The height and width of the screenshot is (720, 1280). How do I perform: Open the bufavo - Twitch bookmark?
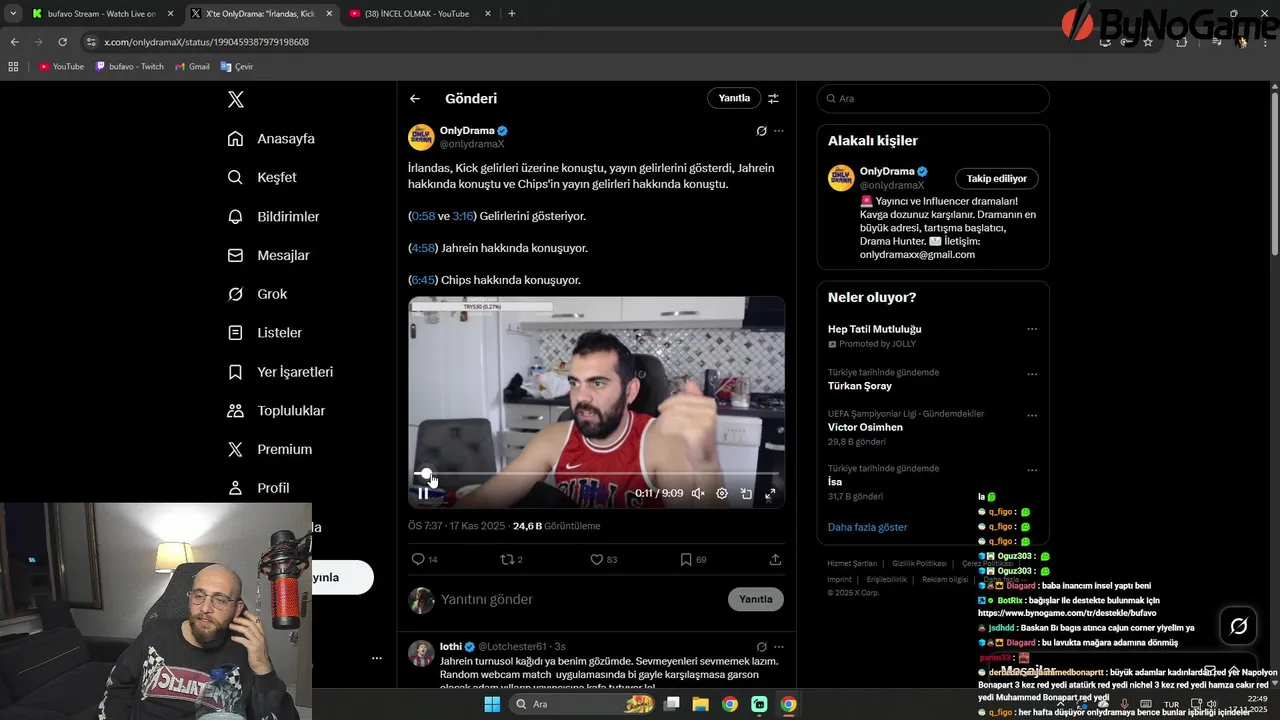click(130, 67)
